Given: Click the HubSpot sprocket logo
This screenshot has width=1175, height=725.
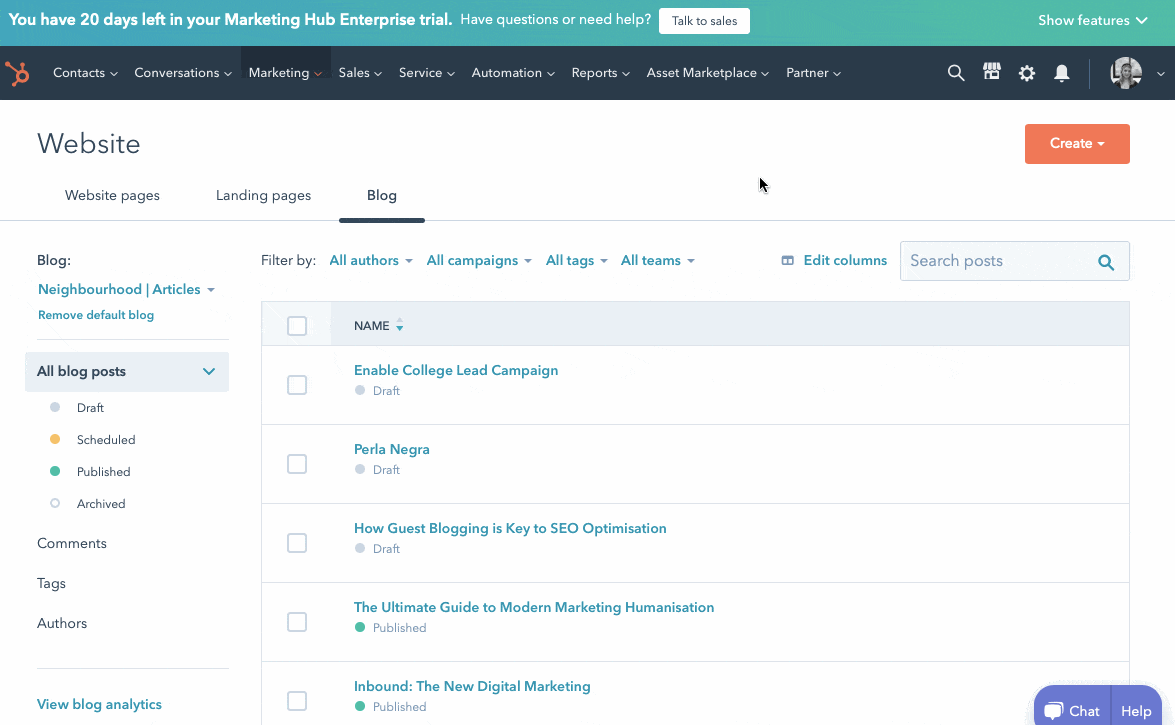Looking at the screenshot, I should 17,73.
